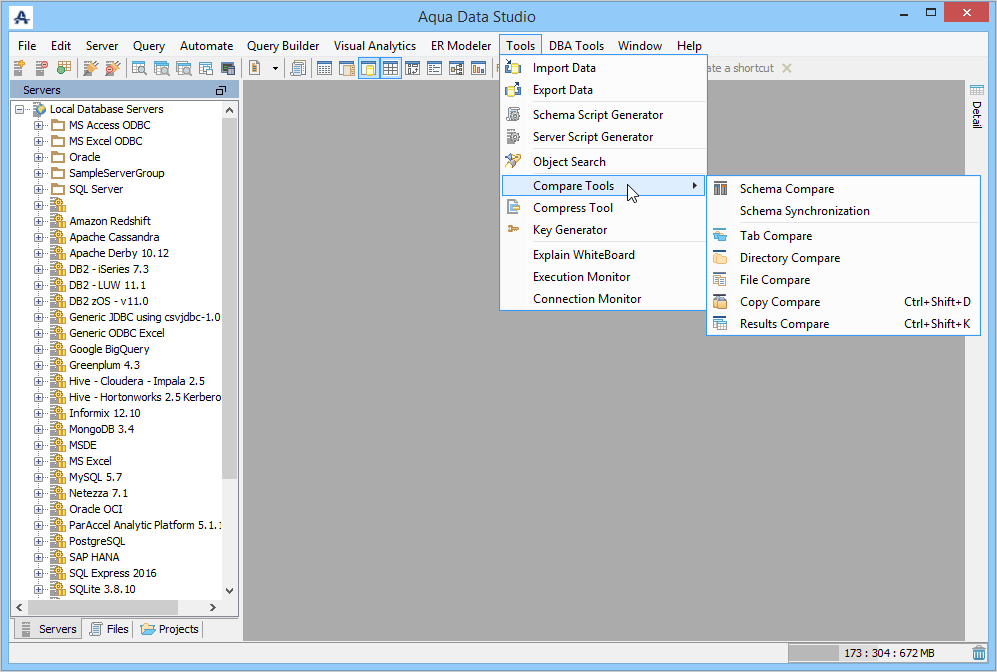
Task: Dismiss the shortcut hint with the X
Action: (x=787, y=68)
